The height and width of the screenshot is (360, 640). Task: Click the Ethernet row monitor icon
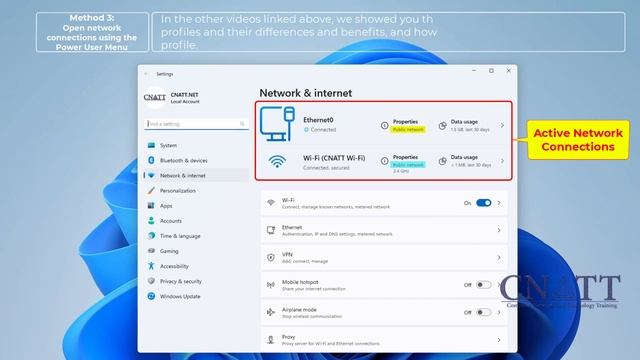[271, 230]
